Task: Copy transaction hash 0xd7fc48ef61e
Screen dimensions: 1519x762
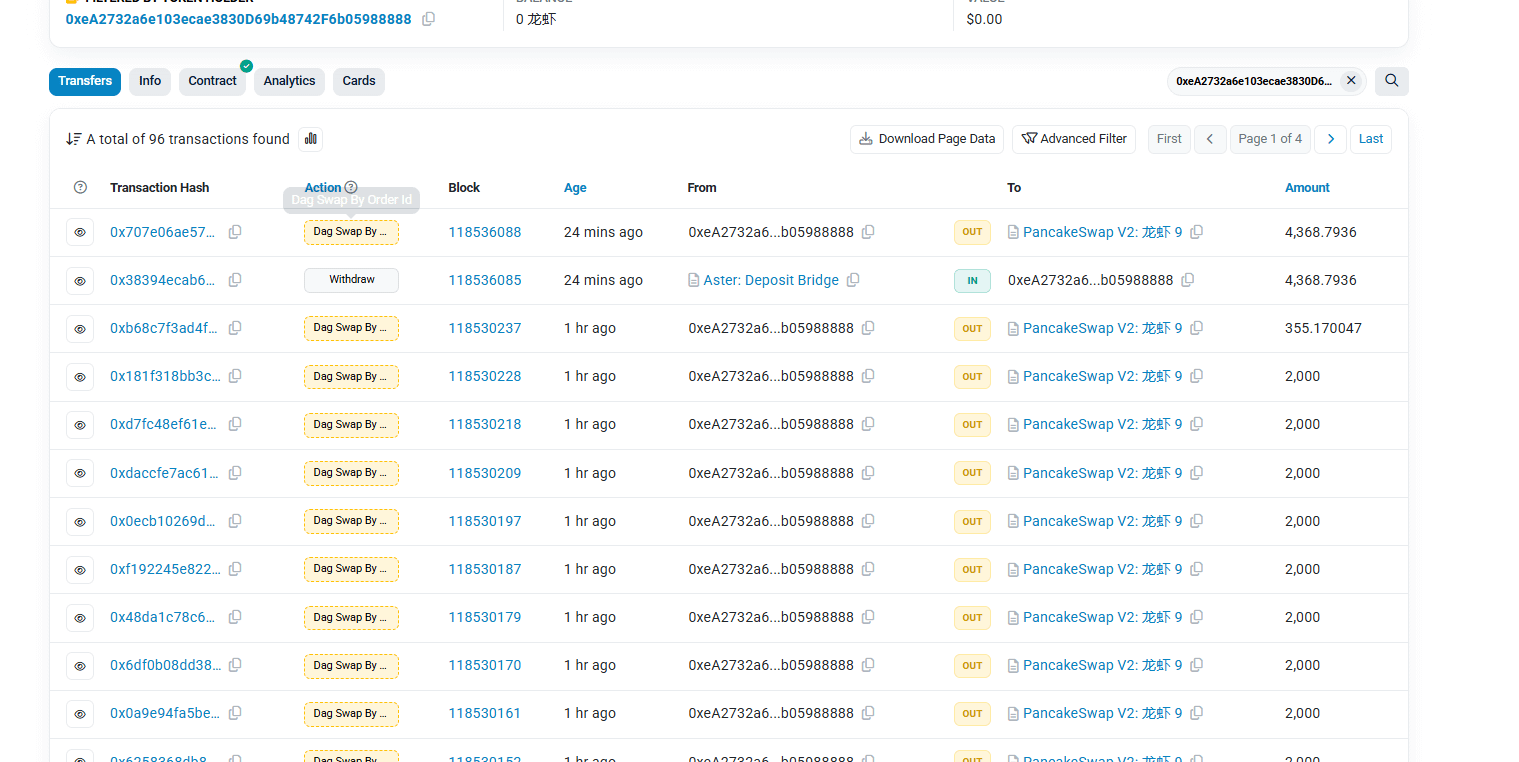Action: tap(235, 424)
